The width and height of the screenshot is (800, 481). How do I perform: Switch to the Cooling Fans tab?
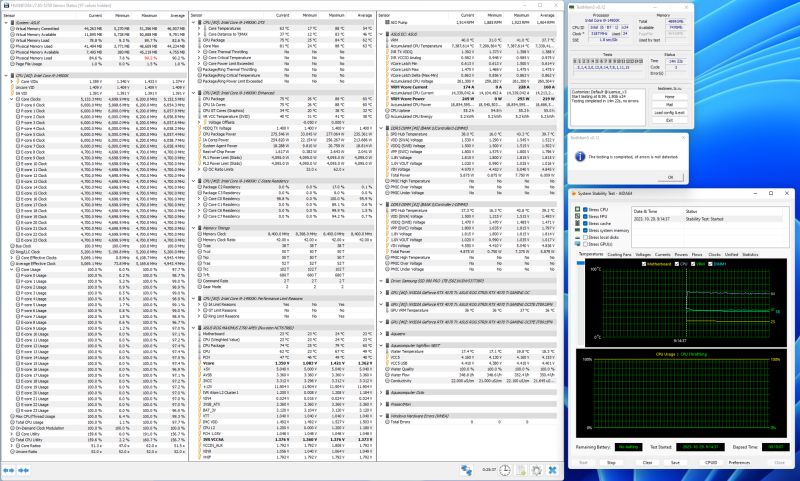click(619, 254)
